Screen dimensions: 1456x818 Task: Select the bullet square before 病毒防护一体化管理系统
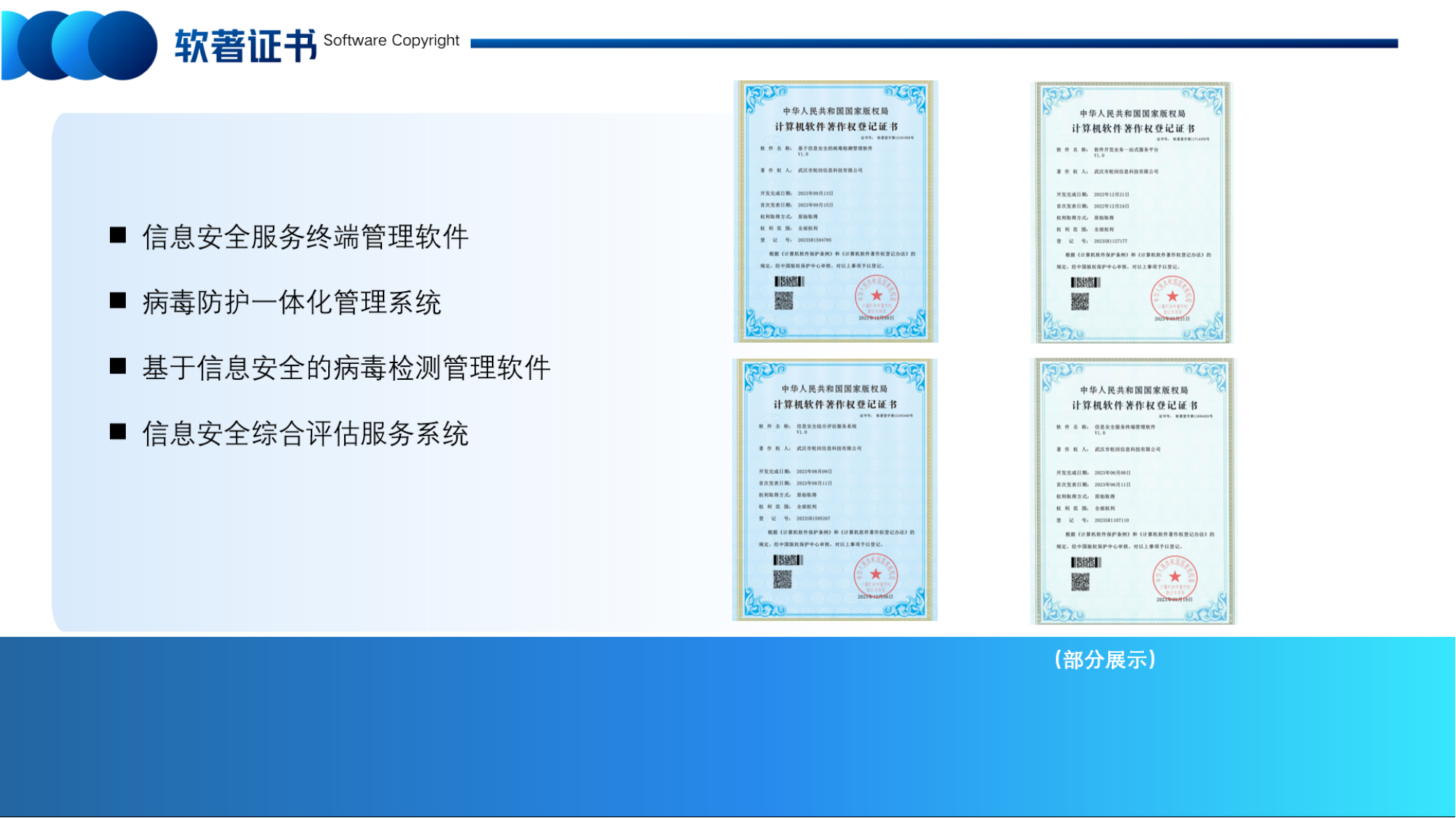coord(118,301)
